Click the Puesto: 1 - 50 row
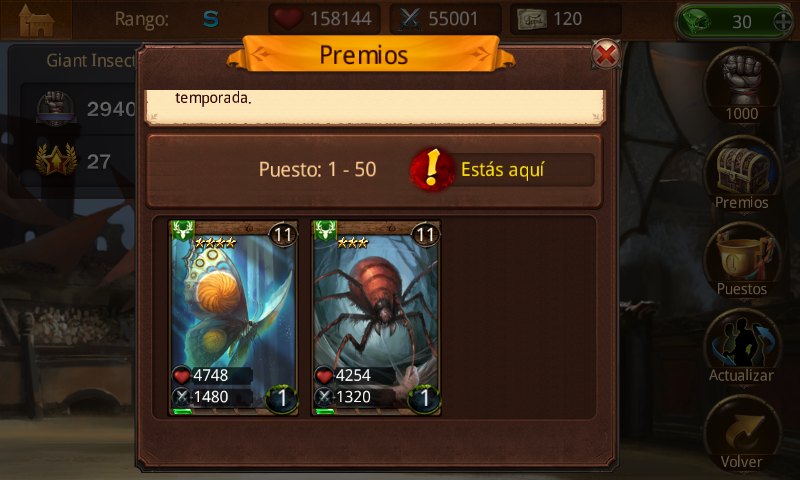The height and width of the screenshot is (480, 800). pyautogui.click(x=374, y=170)
